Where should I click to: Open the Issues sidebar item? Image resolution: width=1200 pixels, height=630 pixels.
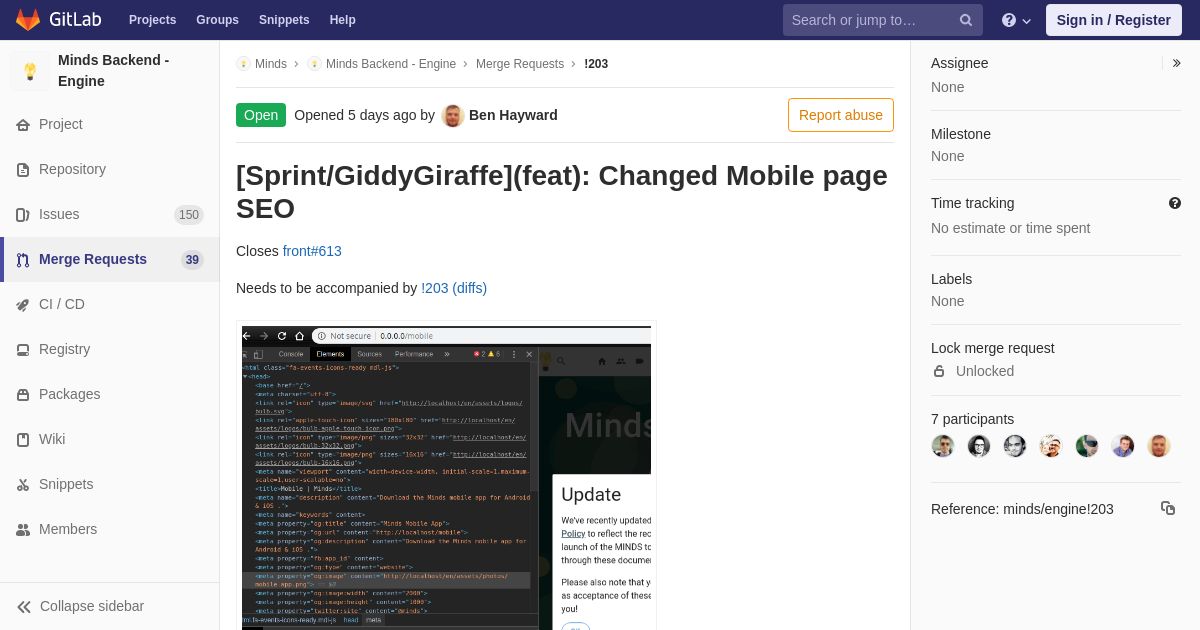click(110, 214)
